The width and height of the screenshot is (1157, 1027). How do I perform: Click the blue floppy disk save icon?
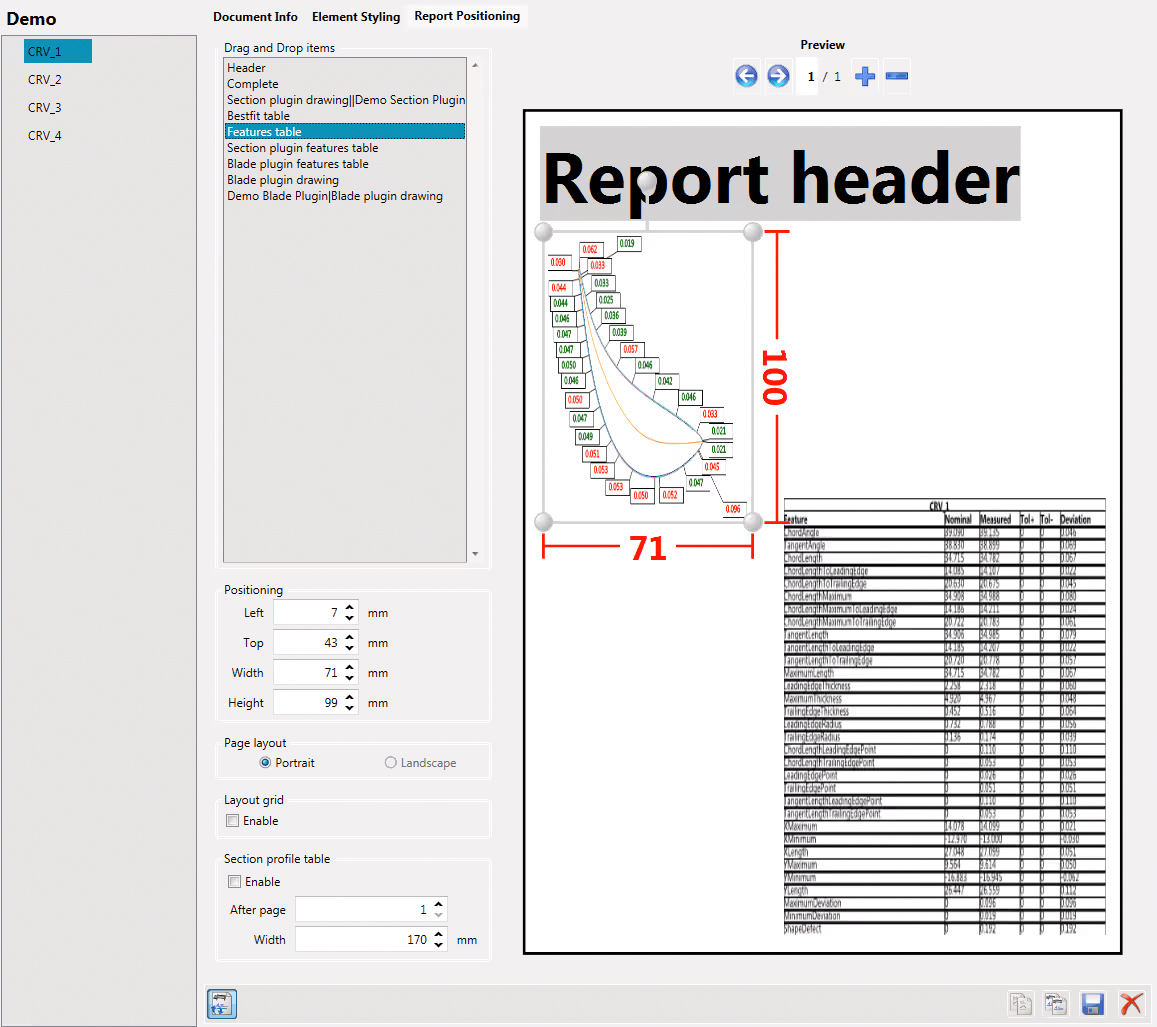click(1093, 1004)
